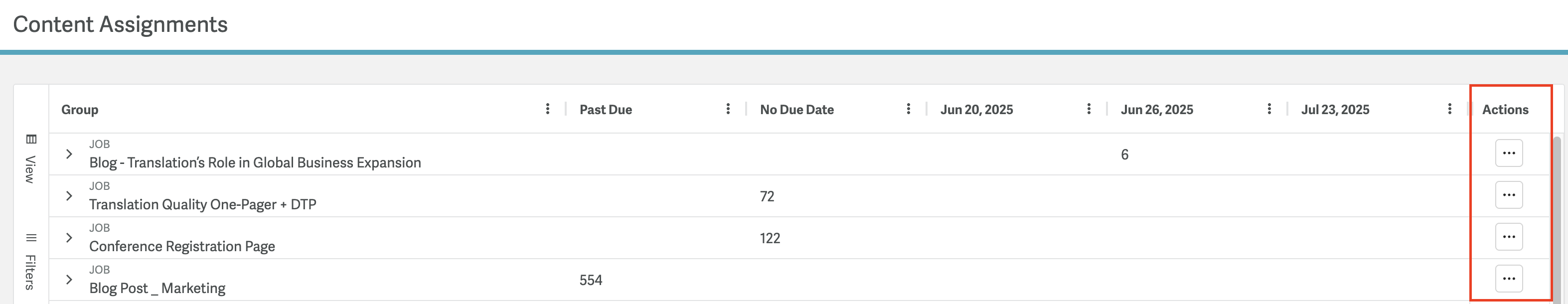Expand the Blog - Translation's Role job row
This screenshot has width=1568, height=304.
[69, 154]
